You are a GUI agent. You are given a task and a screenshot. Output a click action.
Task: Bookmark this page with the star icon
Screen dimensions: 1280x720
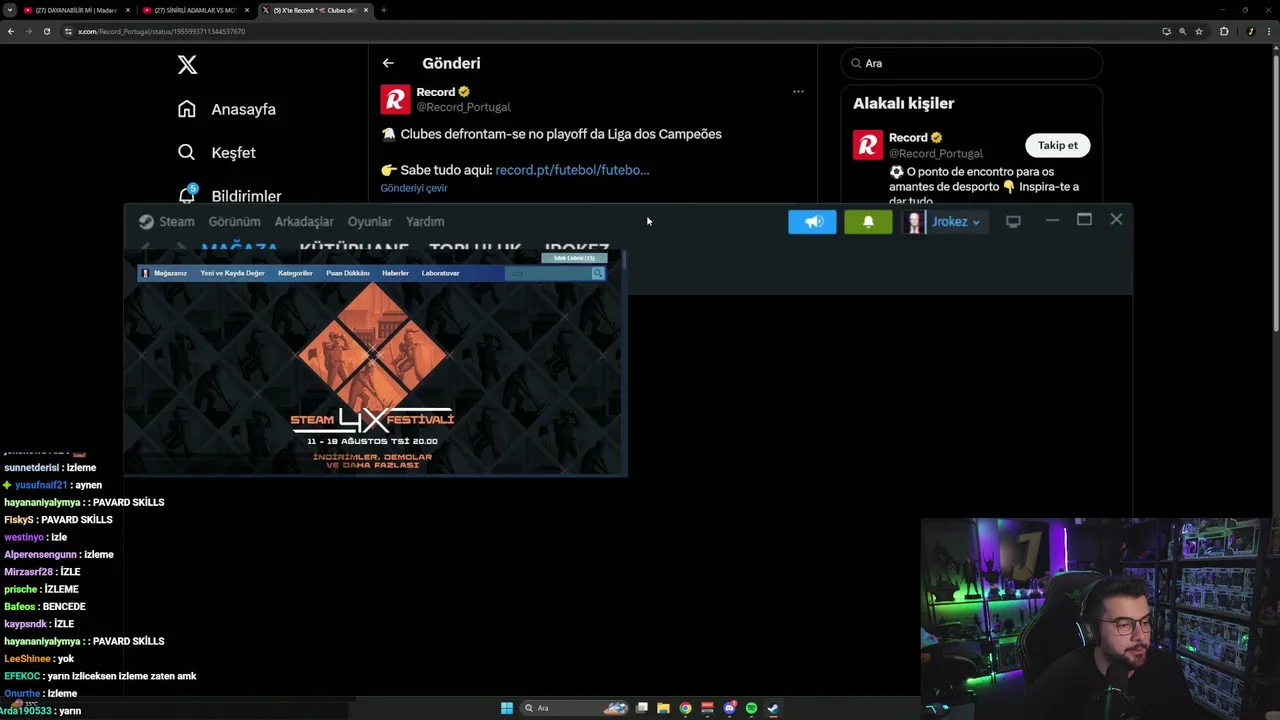(1199, 31)
